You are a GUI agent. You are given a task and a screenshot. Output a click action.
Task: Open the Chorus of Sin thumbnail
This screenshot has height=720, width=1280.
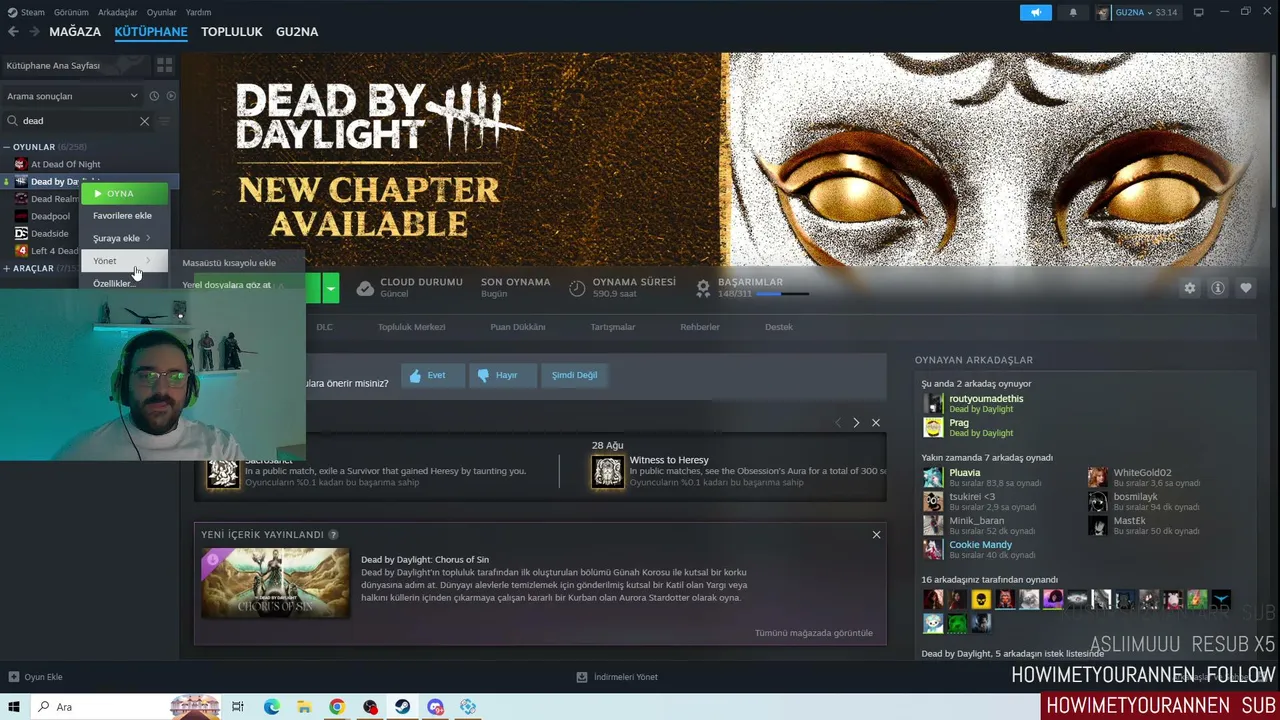point(275,583)
